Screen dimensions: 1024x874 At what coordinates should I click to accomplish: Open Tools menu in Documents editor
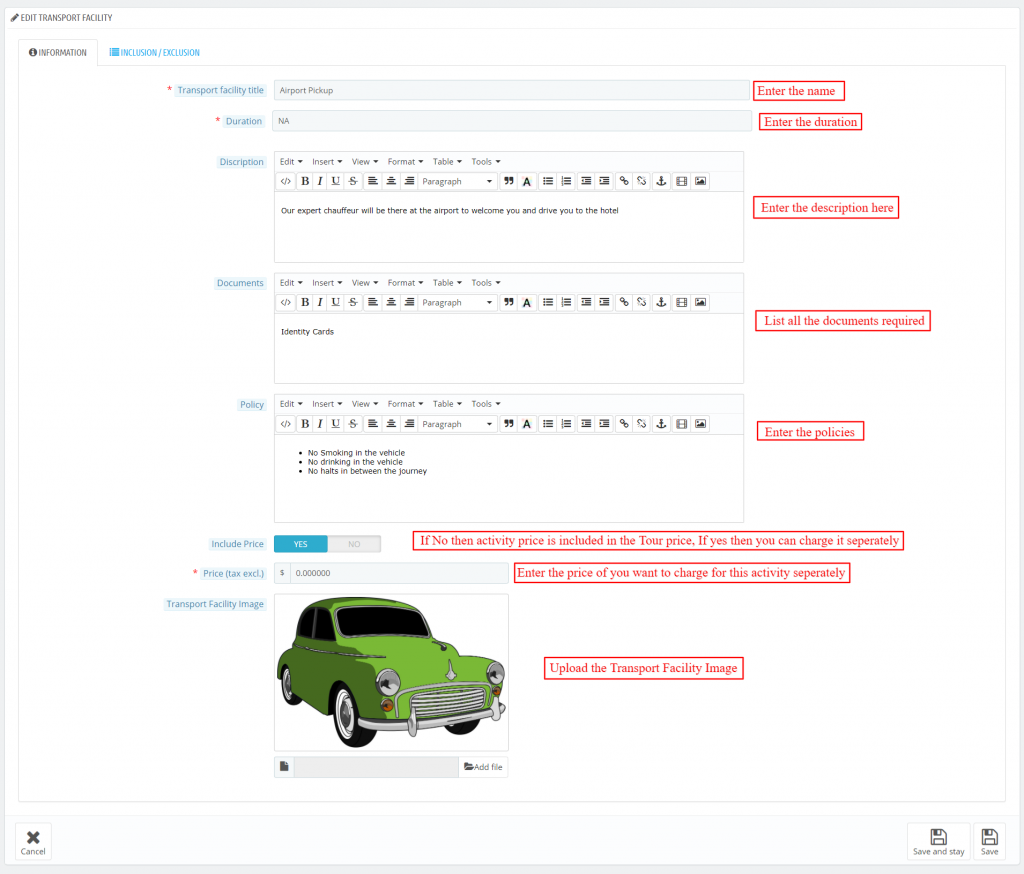click(x=486, y=282)
